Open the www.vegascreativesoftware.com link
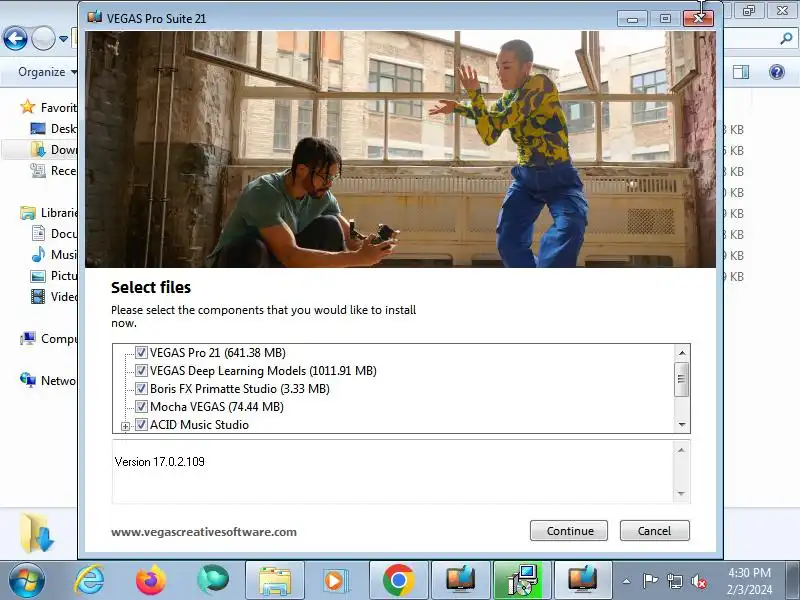This screenshot has height=600, width=800. point(204,532)
